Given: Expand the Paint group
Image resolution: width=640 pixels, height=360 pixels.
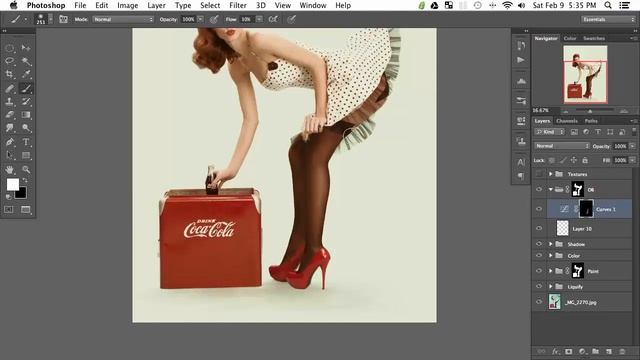Looking at the screenshot, I should [551, 271].
